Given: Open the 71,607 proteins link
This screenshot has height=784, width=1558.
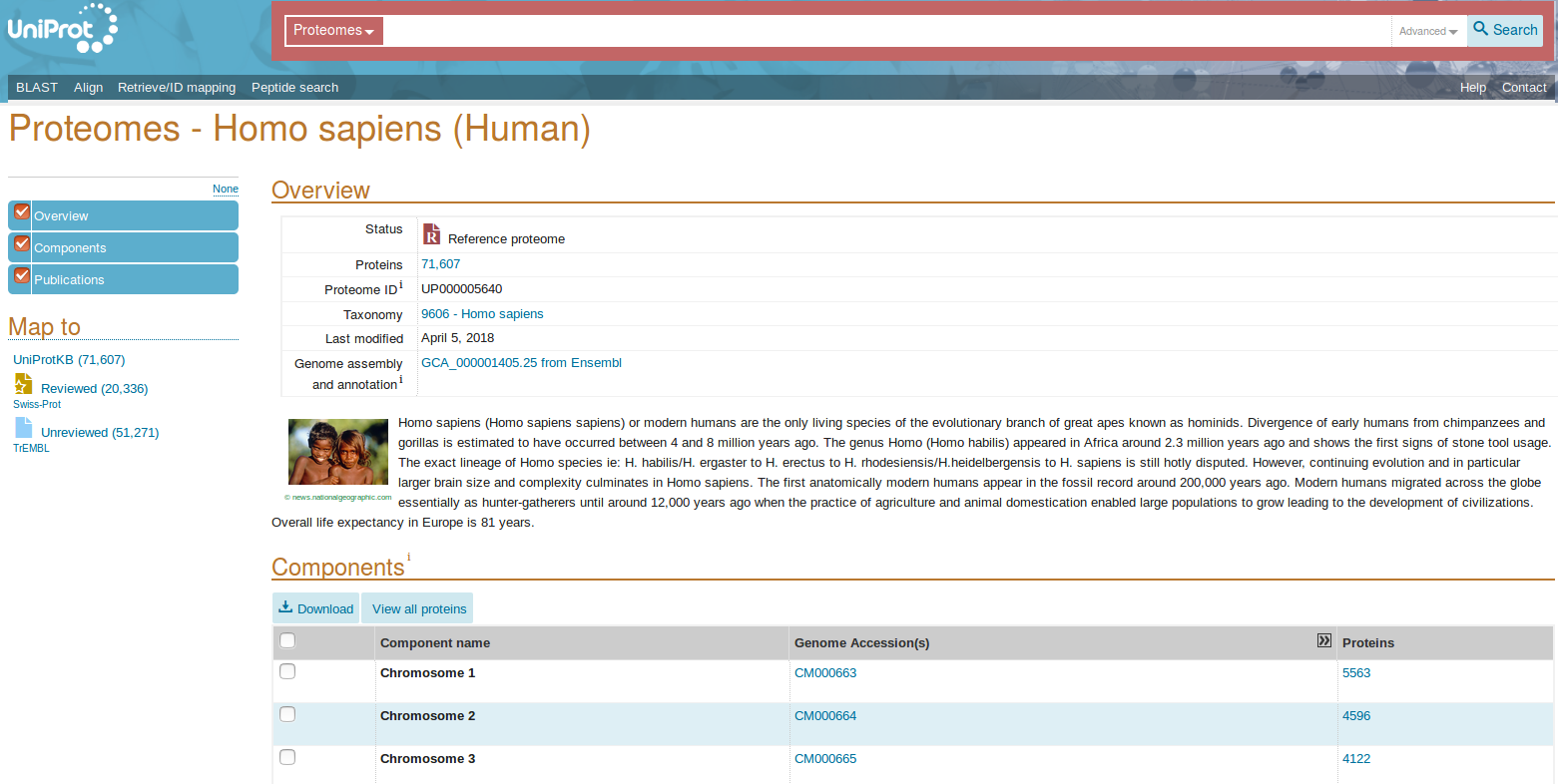Looking at the screenshot, I should click(440, 264).
